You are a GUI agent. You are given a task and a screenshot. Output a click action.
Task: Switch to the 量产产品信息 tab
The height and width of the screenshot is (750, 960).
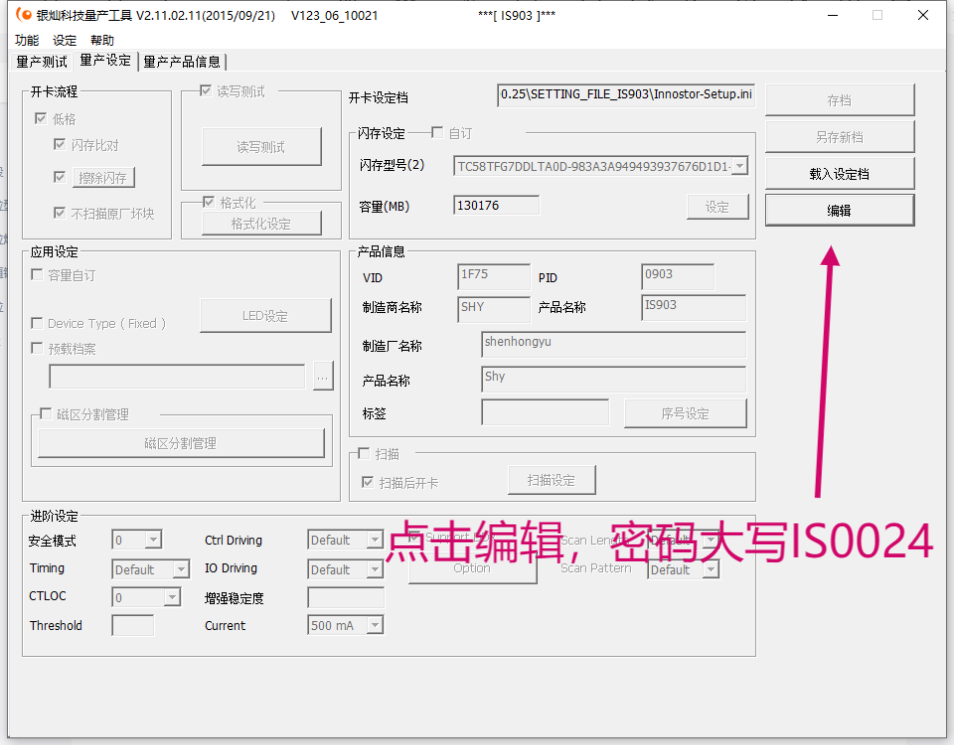tap(183, 61)
